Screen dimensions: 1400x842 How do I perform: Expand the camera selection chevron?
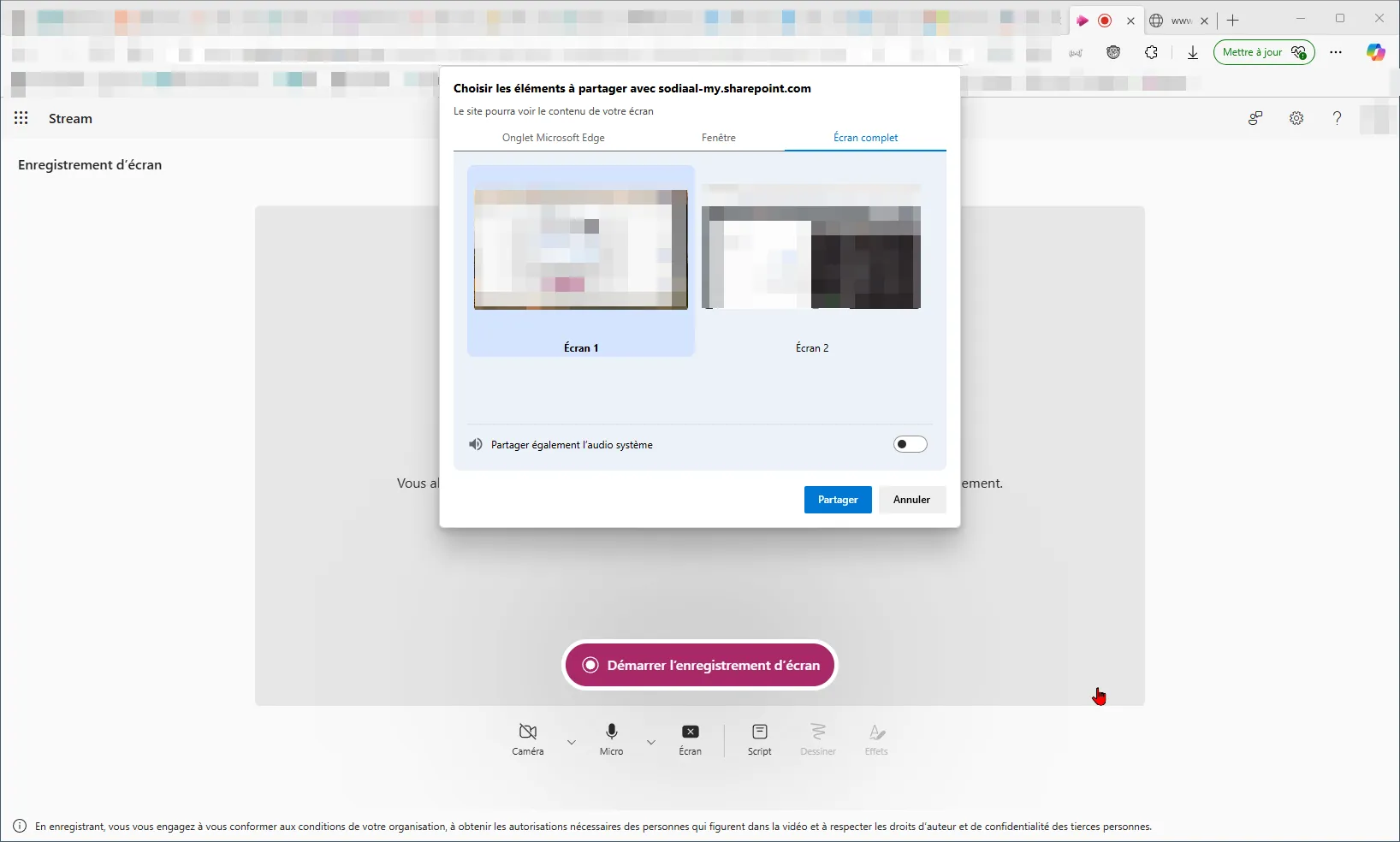coord(572,742)
